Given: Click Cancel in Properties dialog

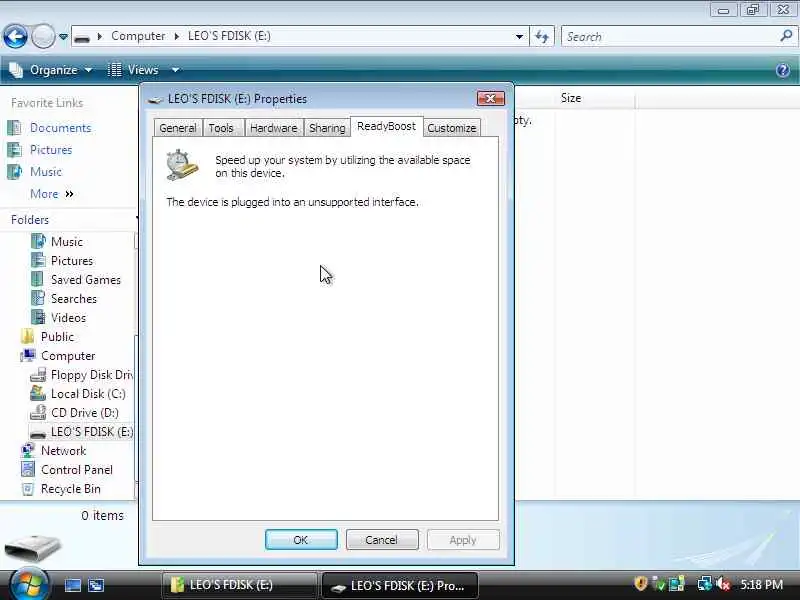Looking at the screenshot, I should 382,540.
